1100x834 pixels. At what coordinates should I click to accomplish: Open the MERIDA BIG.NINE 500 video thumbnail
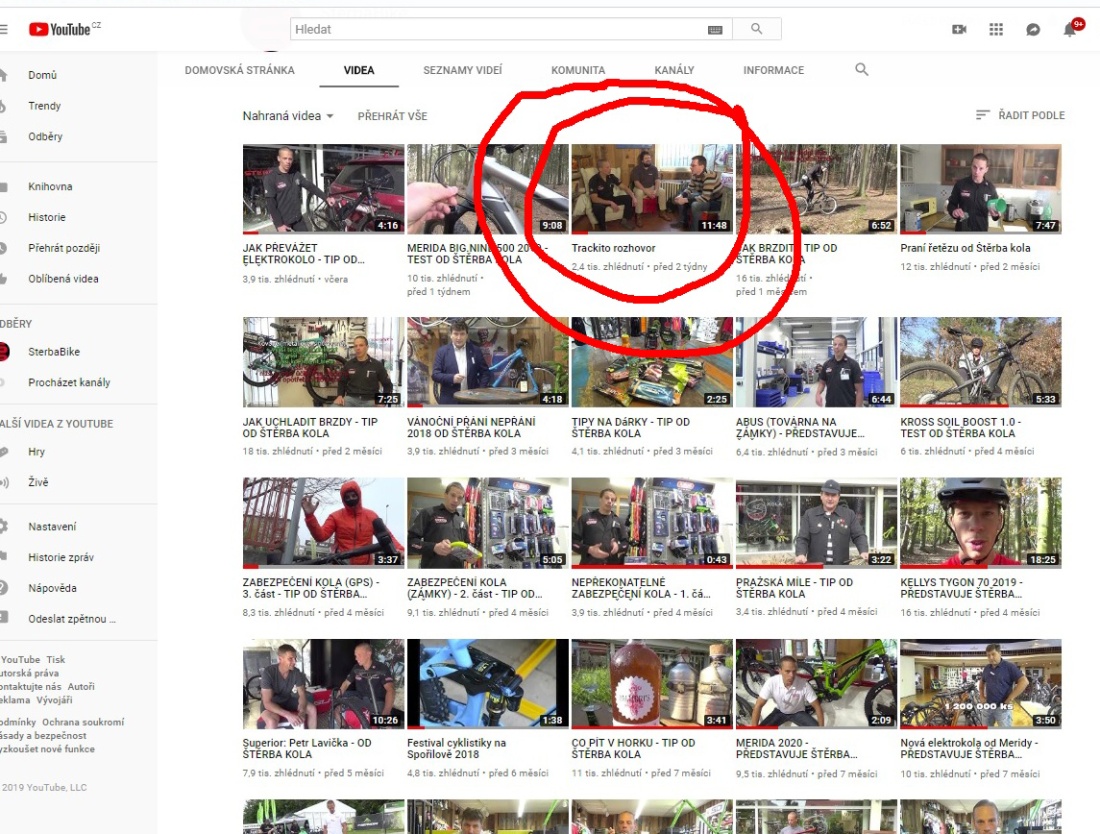[x=488, y=189]
